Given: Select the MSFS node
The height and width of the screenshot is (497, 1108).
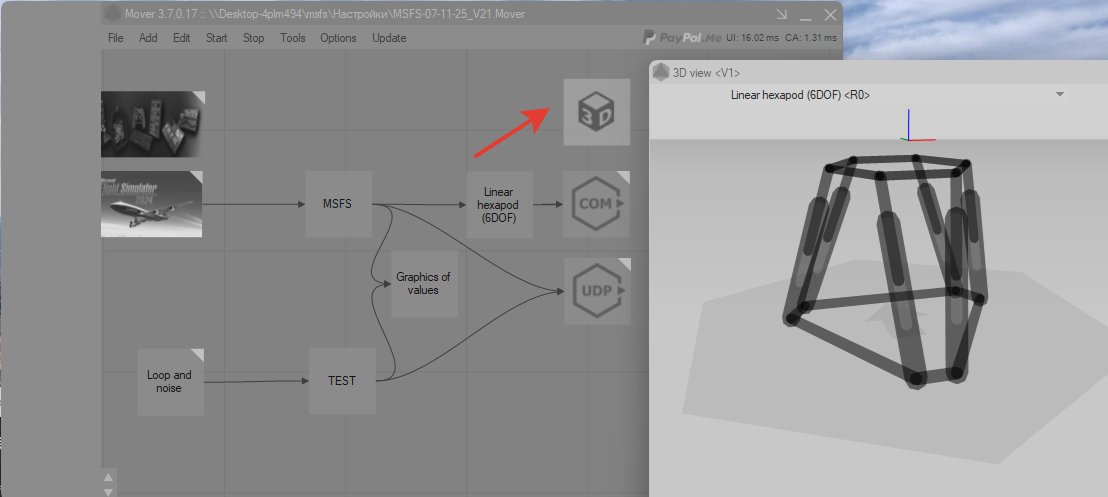Looking at the screenshot, I should click(x=339, y=204).
